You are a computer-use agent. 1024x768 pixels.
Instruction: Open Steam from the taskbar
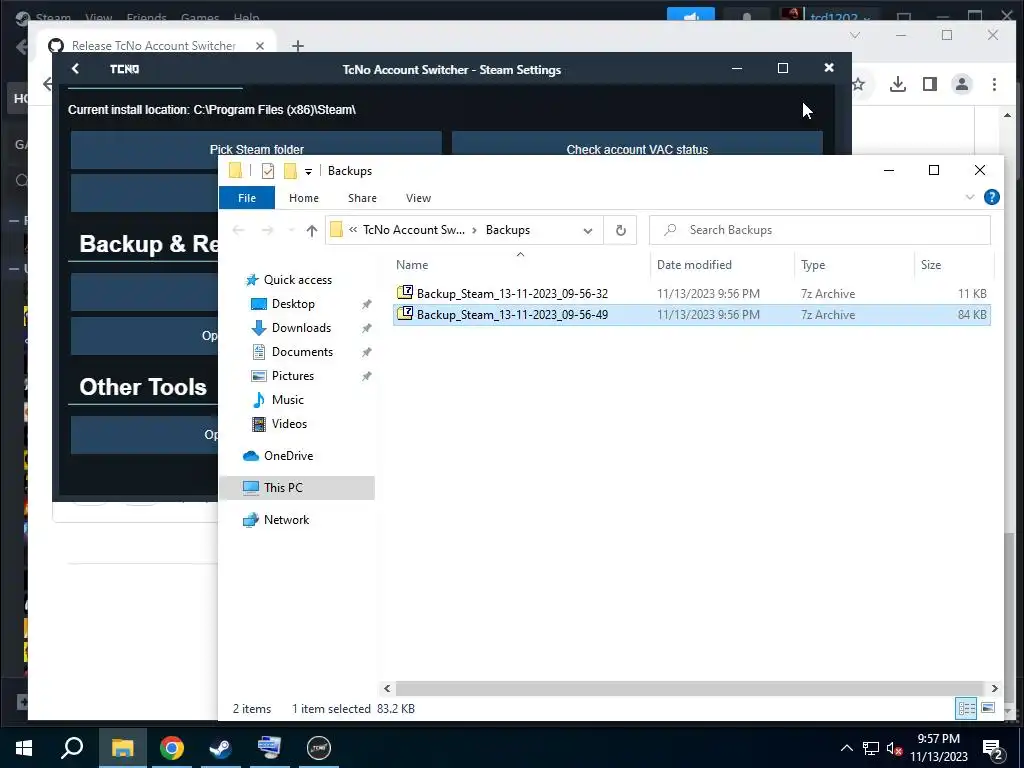[x=221, y=748]
